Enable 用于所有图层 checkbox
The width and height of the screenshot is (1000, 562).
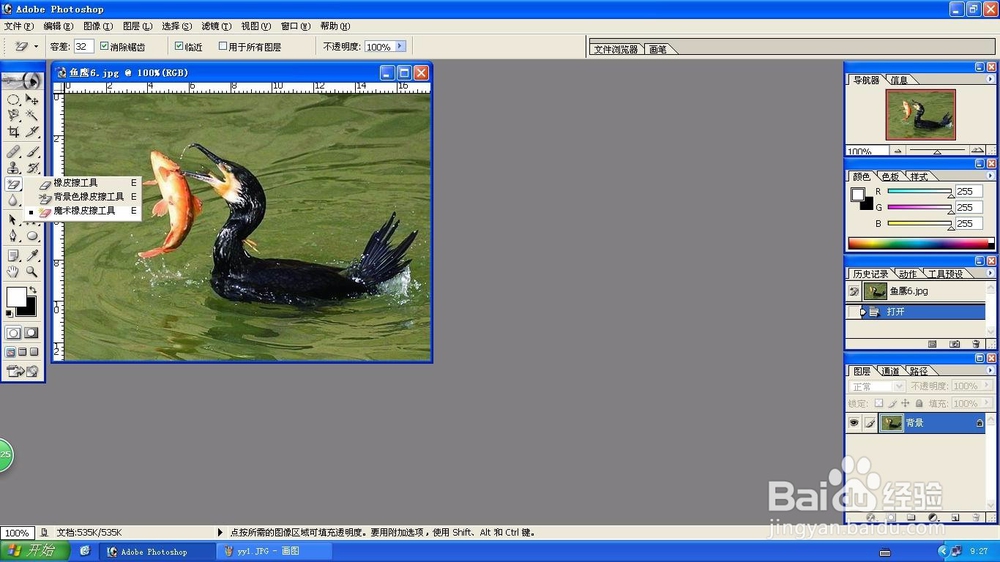(x=223, y=46)
